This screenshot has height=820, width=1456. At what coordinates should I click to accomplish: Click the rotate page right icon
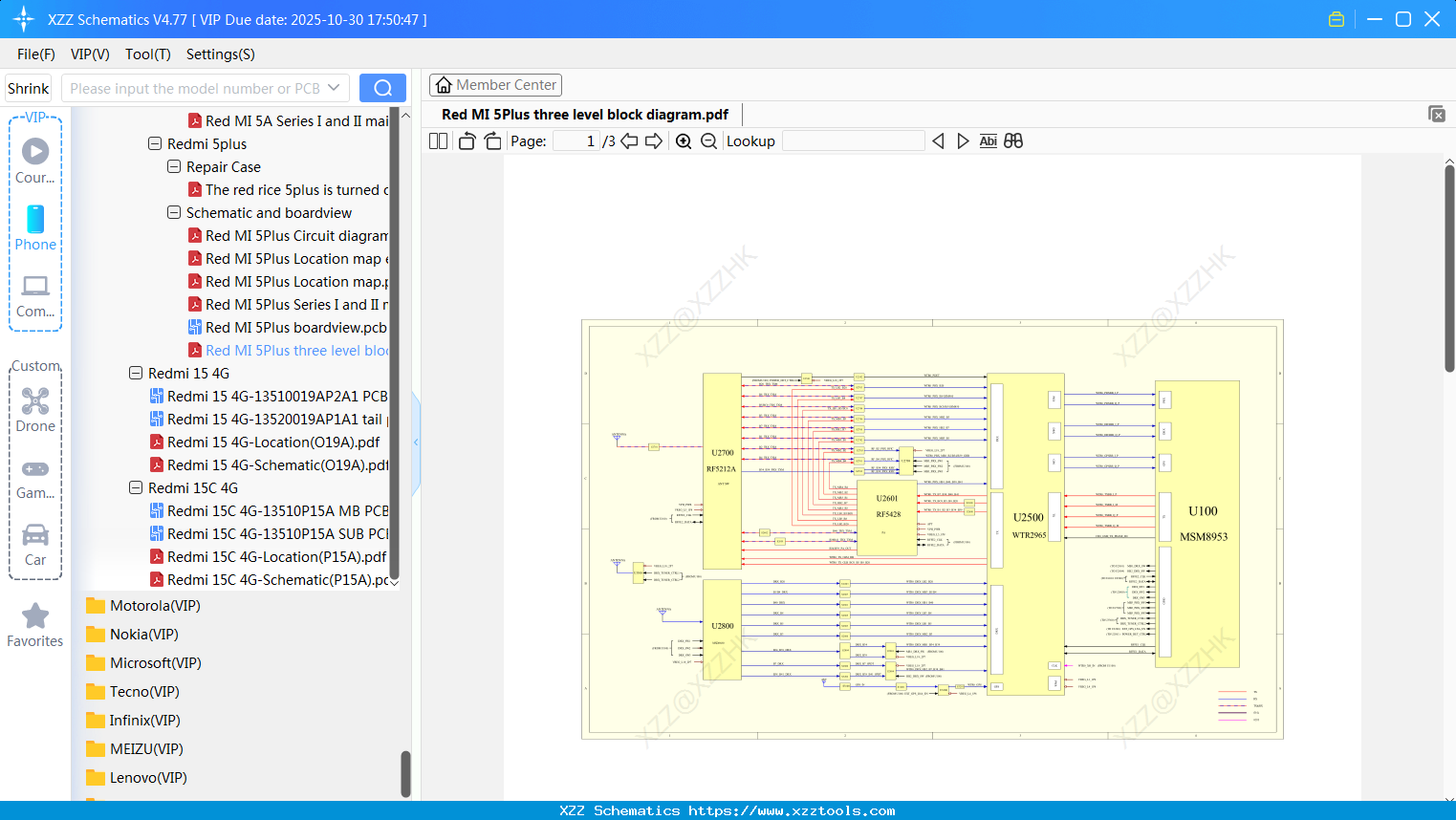(x=492, y=140)
